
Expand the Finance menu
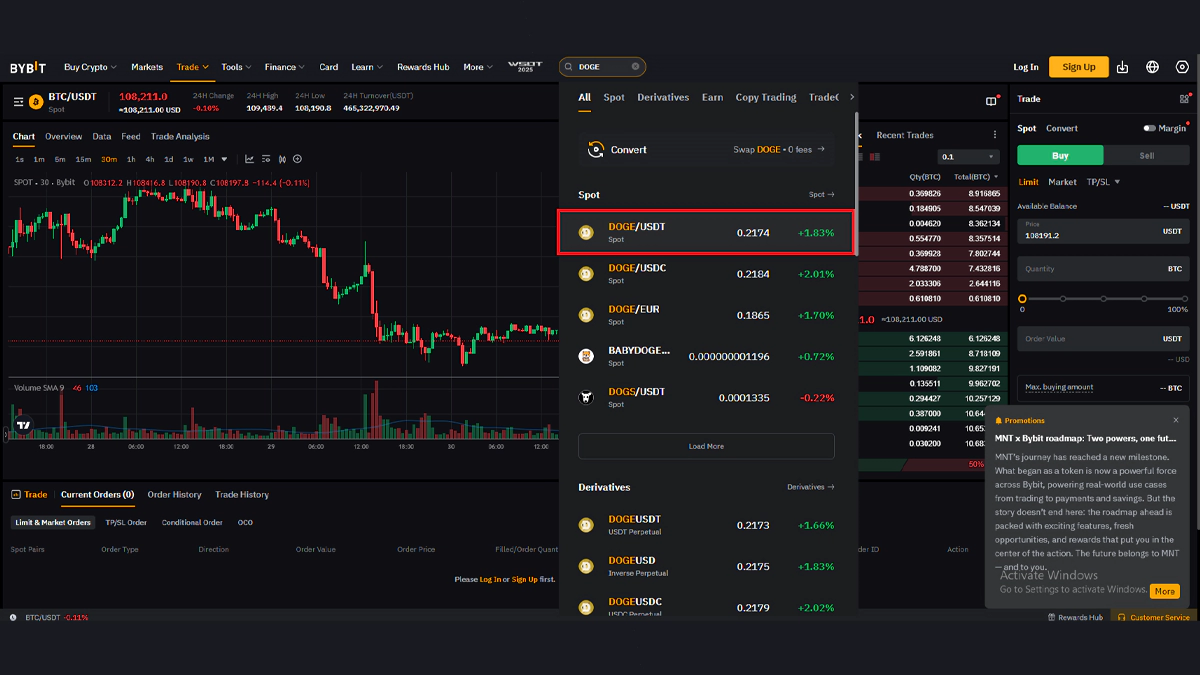click(285, 67)
